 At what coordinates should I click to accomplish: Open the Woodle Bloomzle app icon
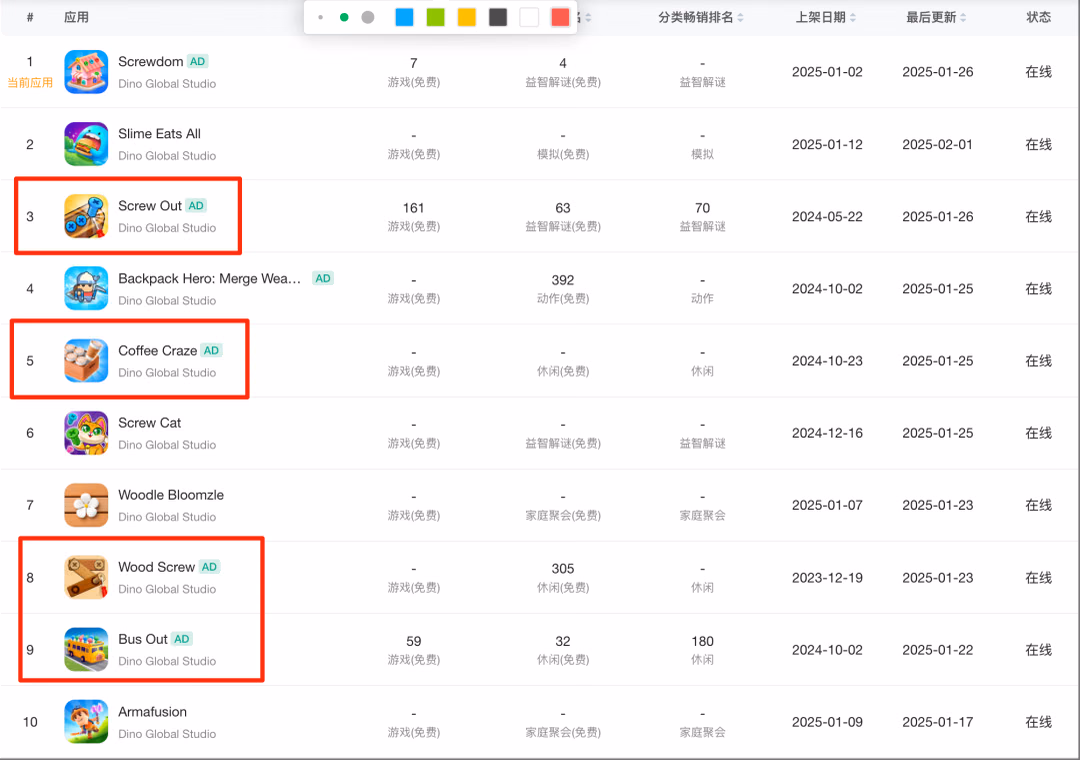(86, 505)
